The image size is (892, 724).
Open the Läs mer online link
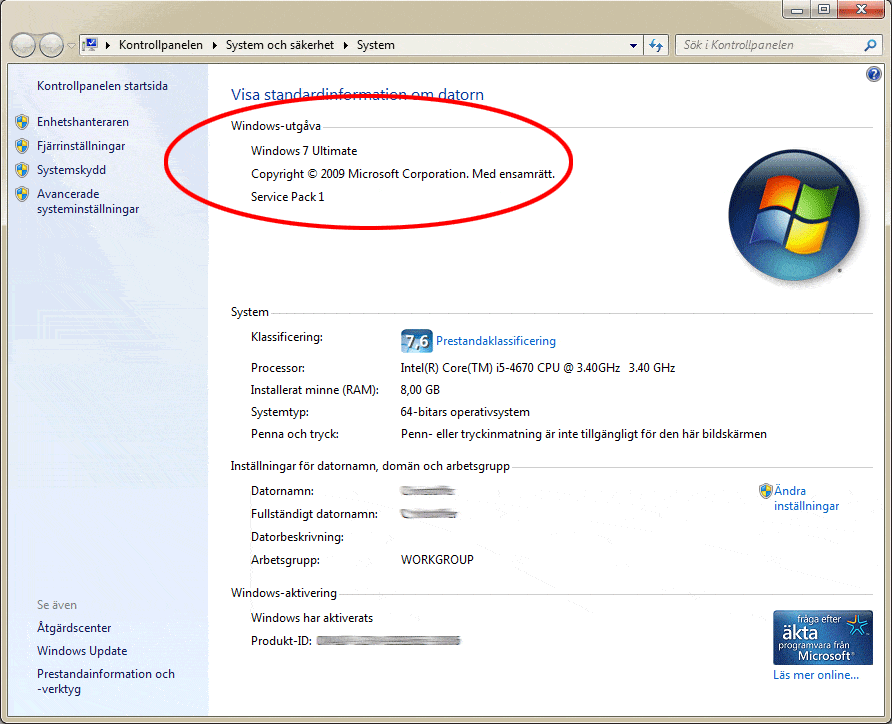(816, 675)
